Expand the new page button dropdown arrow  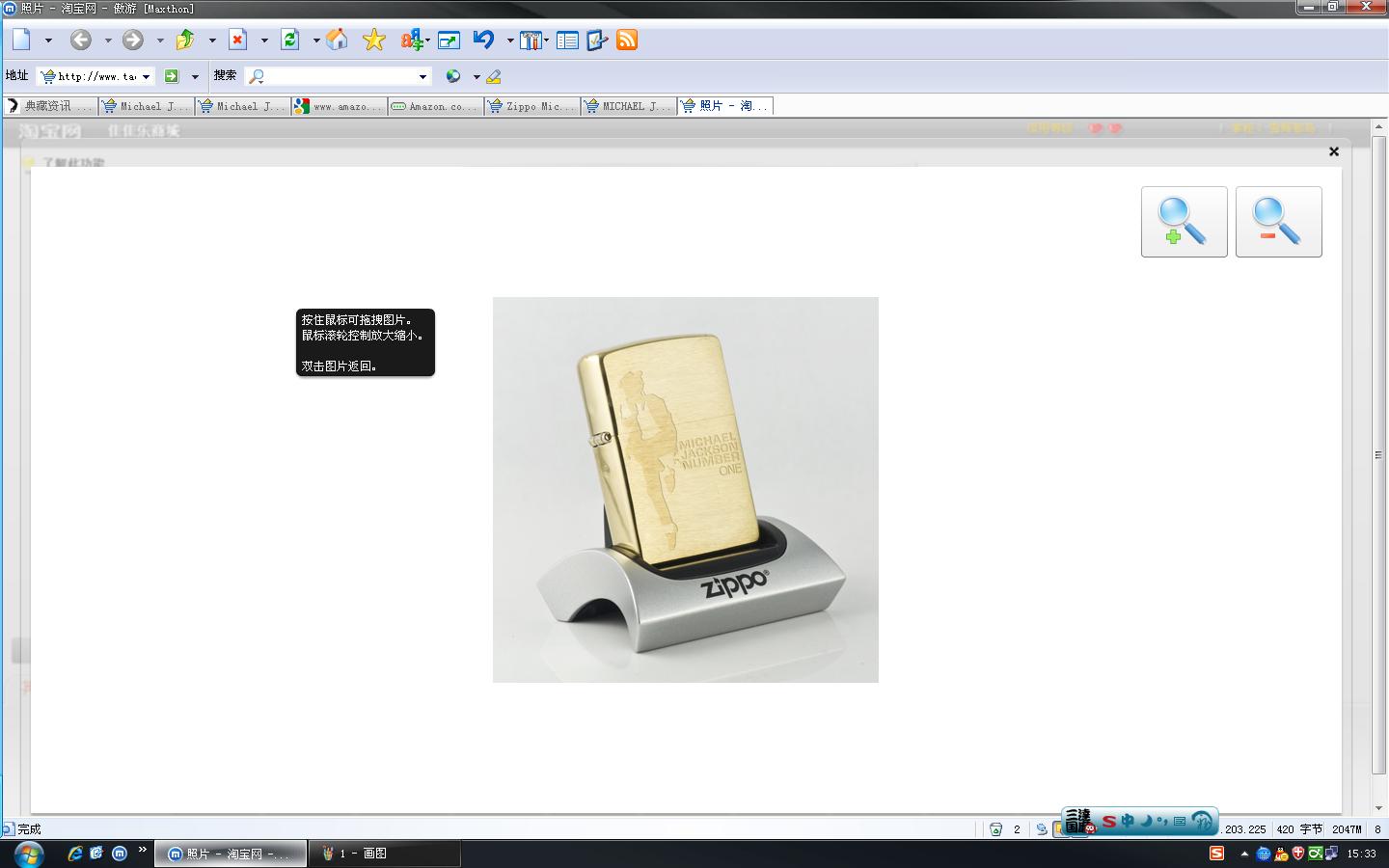click(x=48, y=41)
